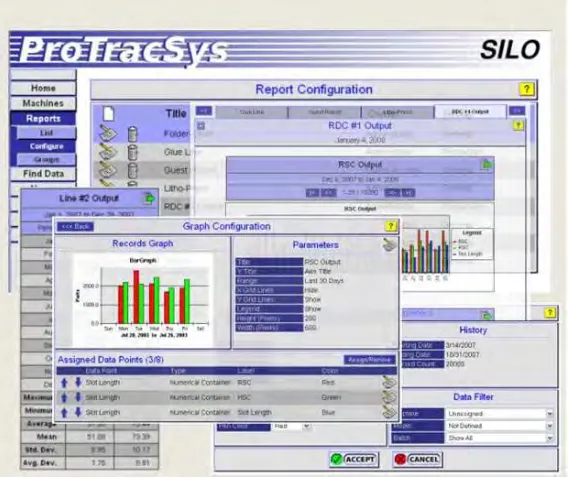Click the History end date 10/31/2007

coord(462,355)
